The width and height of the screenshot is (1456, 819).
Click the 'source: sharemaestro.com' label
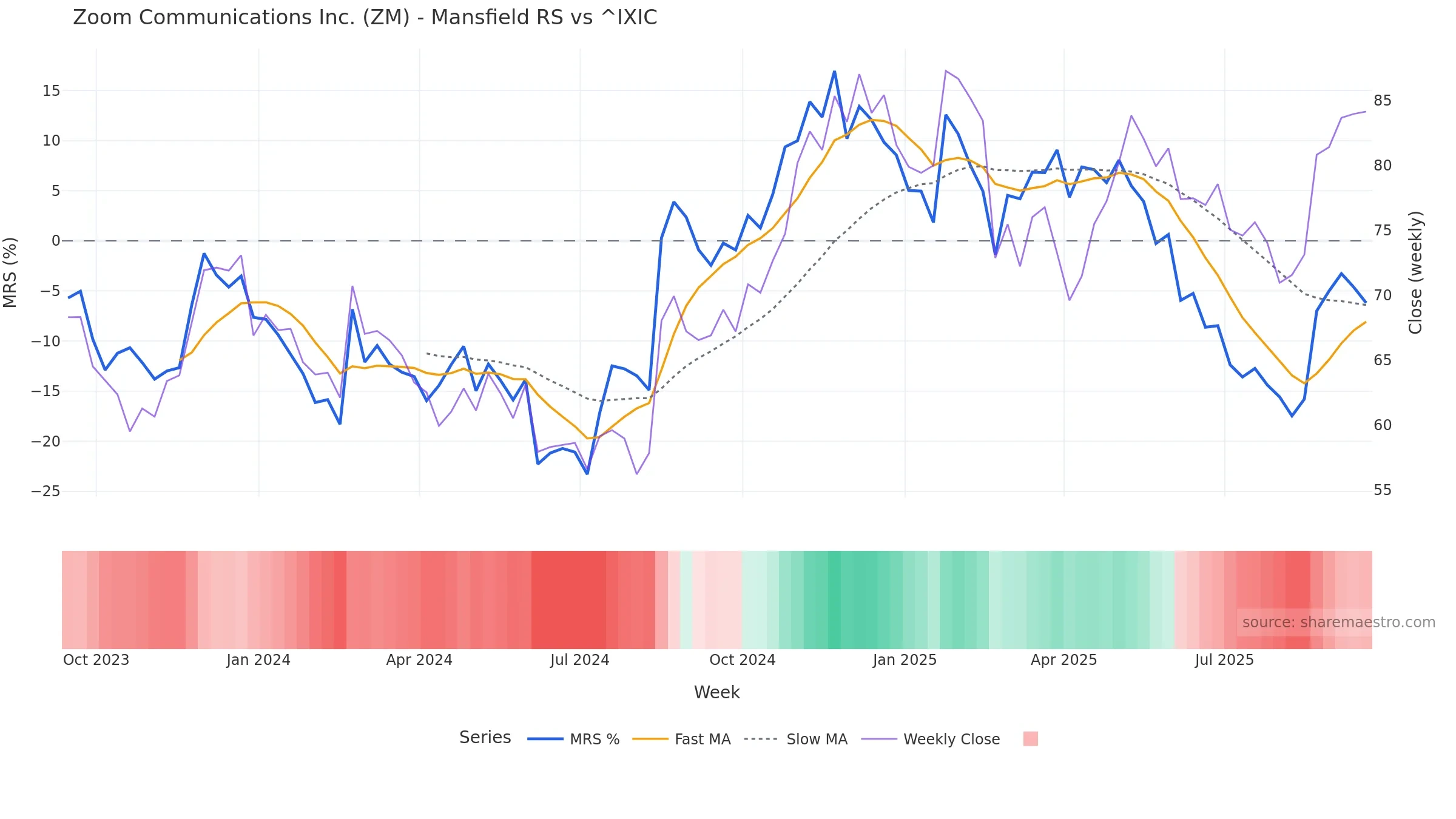(1338, 622)
